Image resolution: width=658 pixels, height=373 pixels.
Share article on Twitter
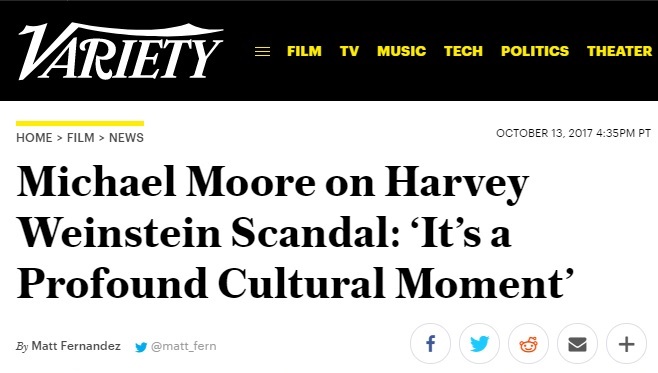pyautogui.click(x=480, y=344)
